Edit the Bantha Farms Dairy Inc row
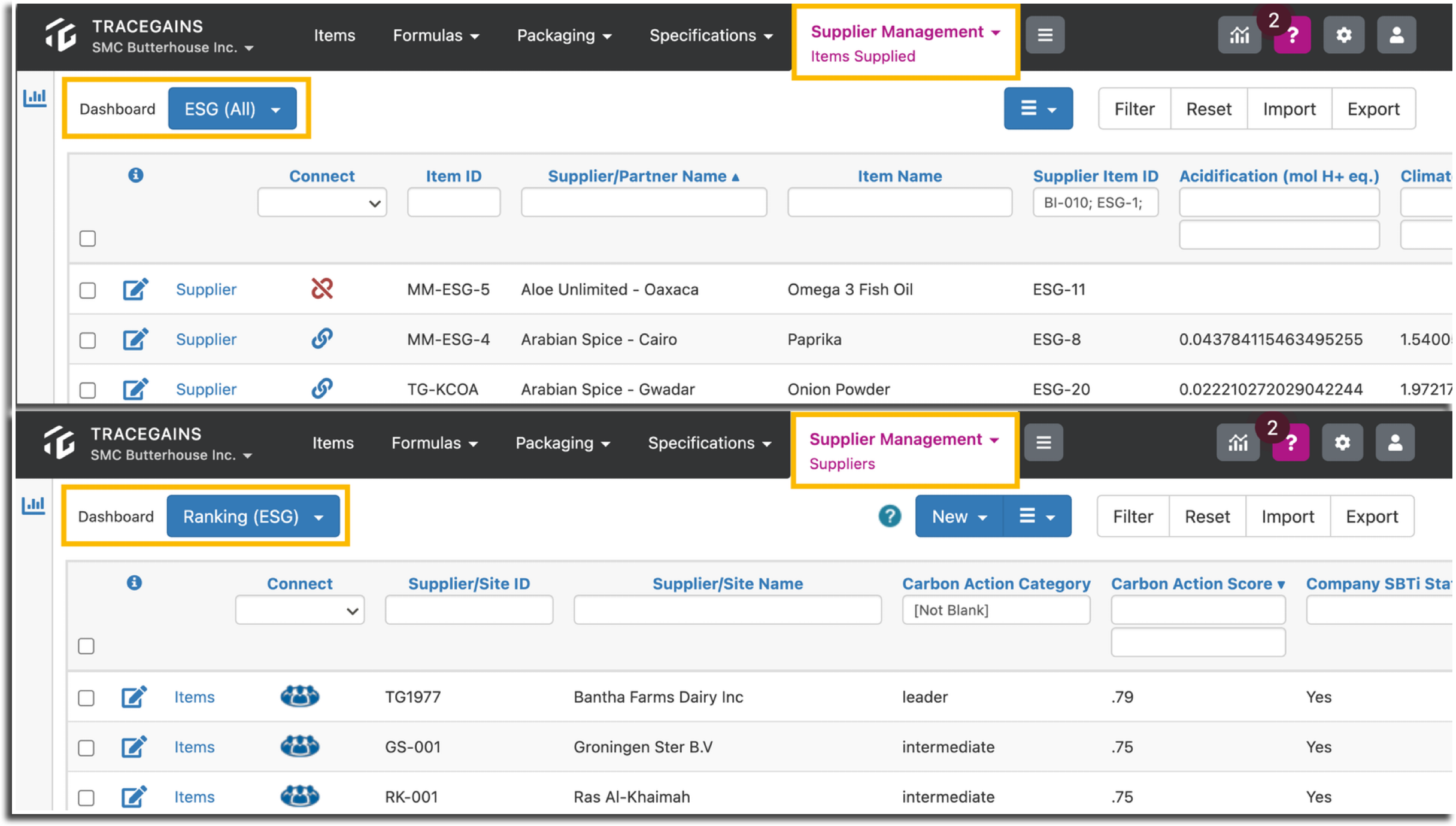1456x826 pixels. pos(134,697)
